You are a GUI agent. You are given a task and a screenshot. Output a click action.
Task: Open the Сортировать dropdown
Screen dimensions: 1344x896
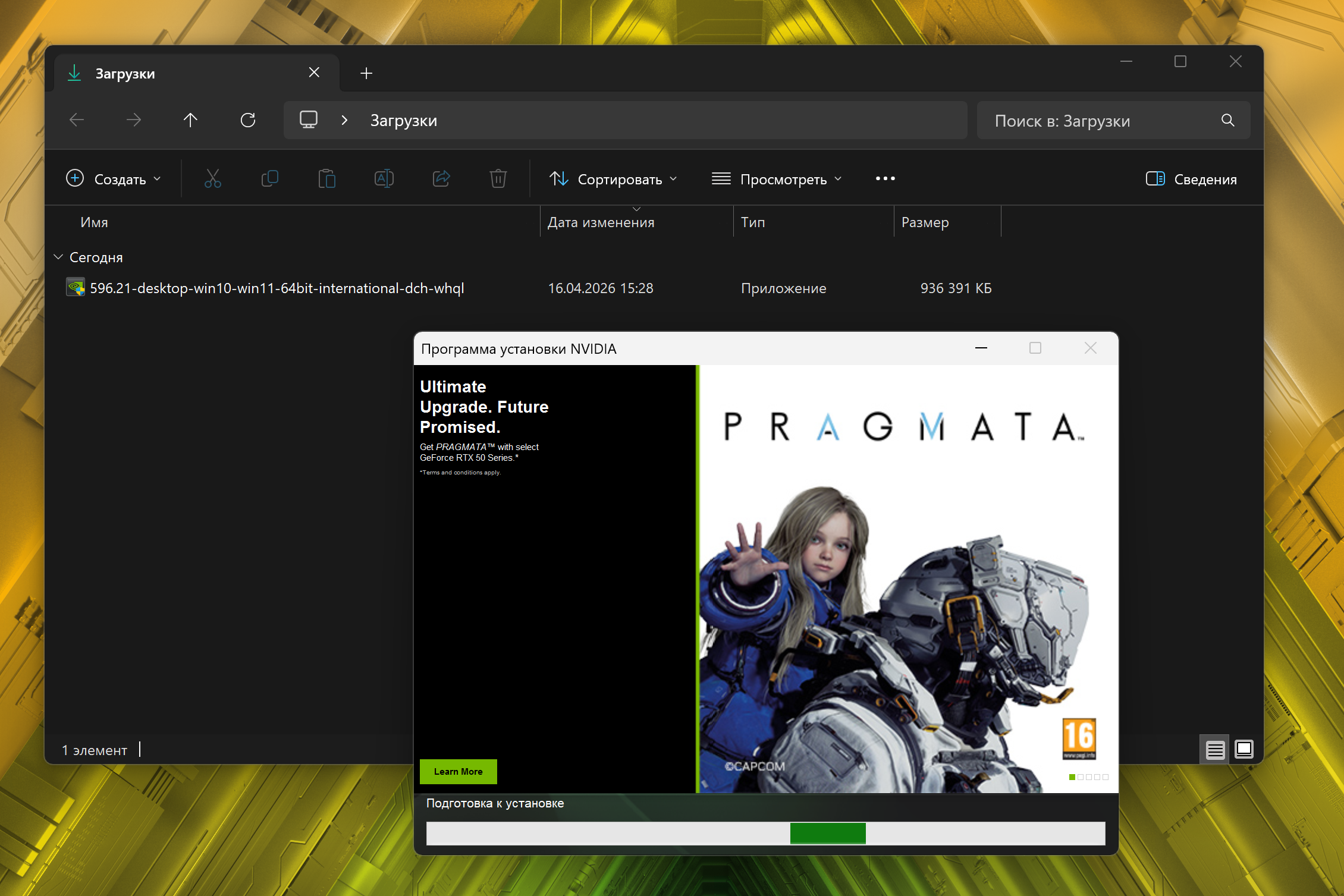tap(613, 179)
